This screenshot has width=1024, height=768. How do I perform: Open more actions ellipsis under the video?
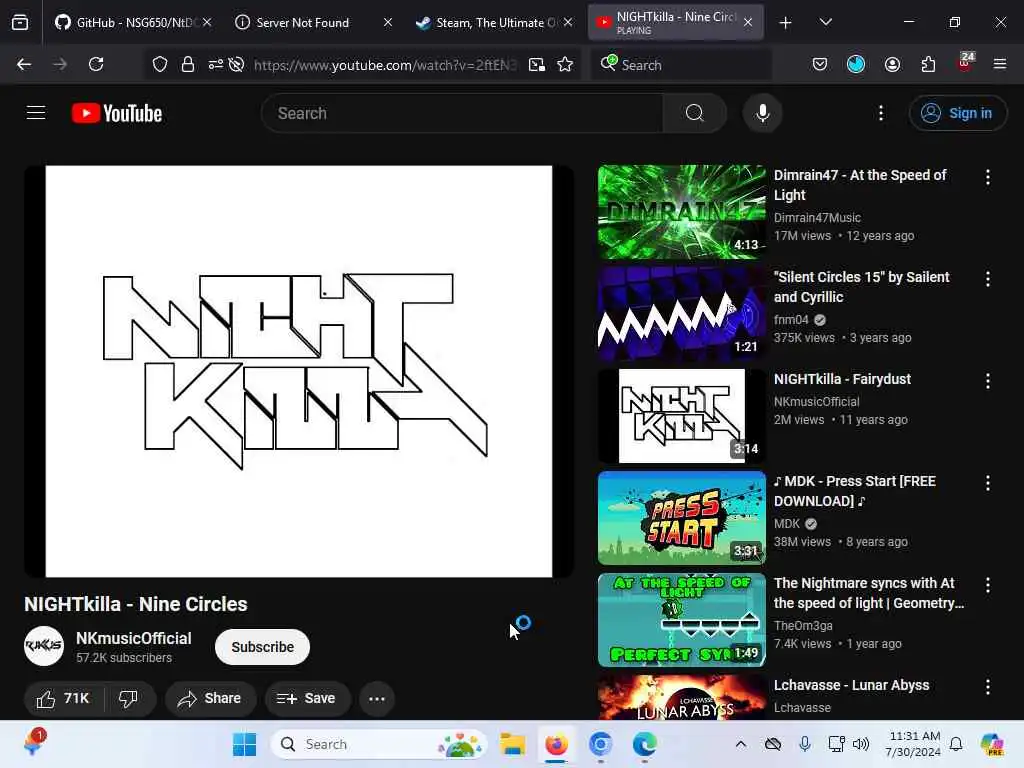pos(377,699)
